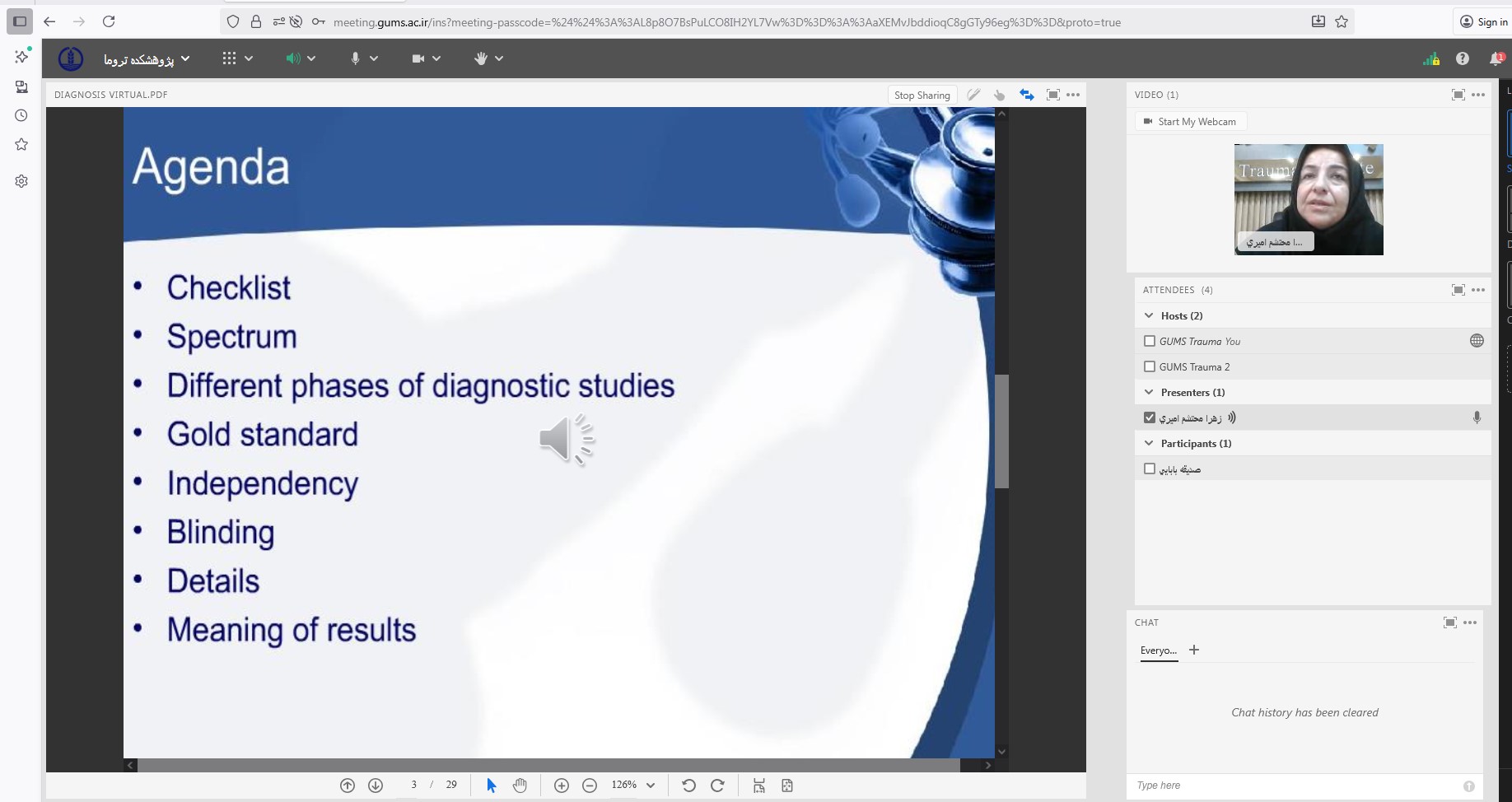Click Start My Webcam button
This screenshot has width=1512, height=802.
click(x=1190, y=122)
